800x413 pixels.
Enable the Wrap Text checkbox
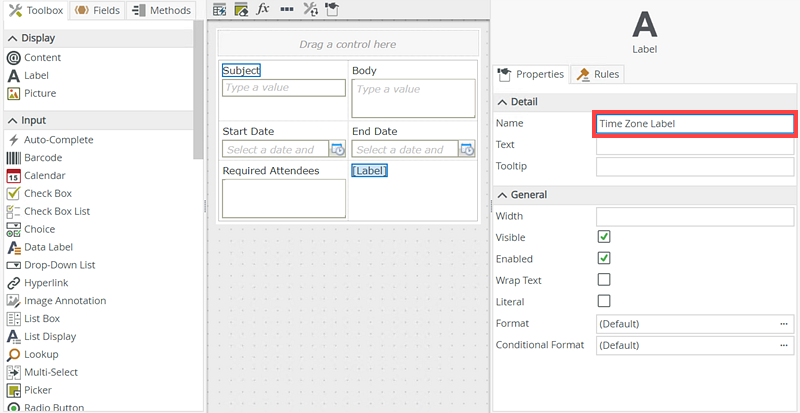point(604,280)
